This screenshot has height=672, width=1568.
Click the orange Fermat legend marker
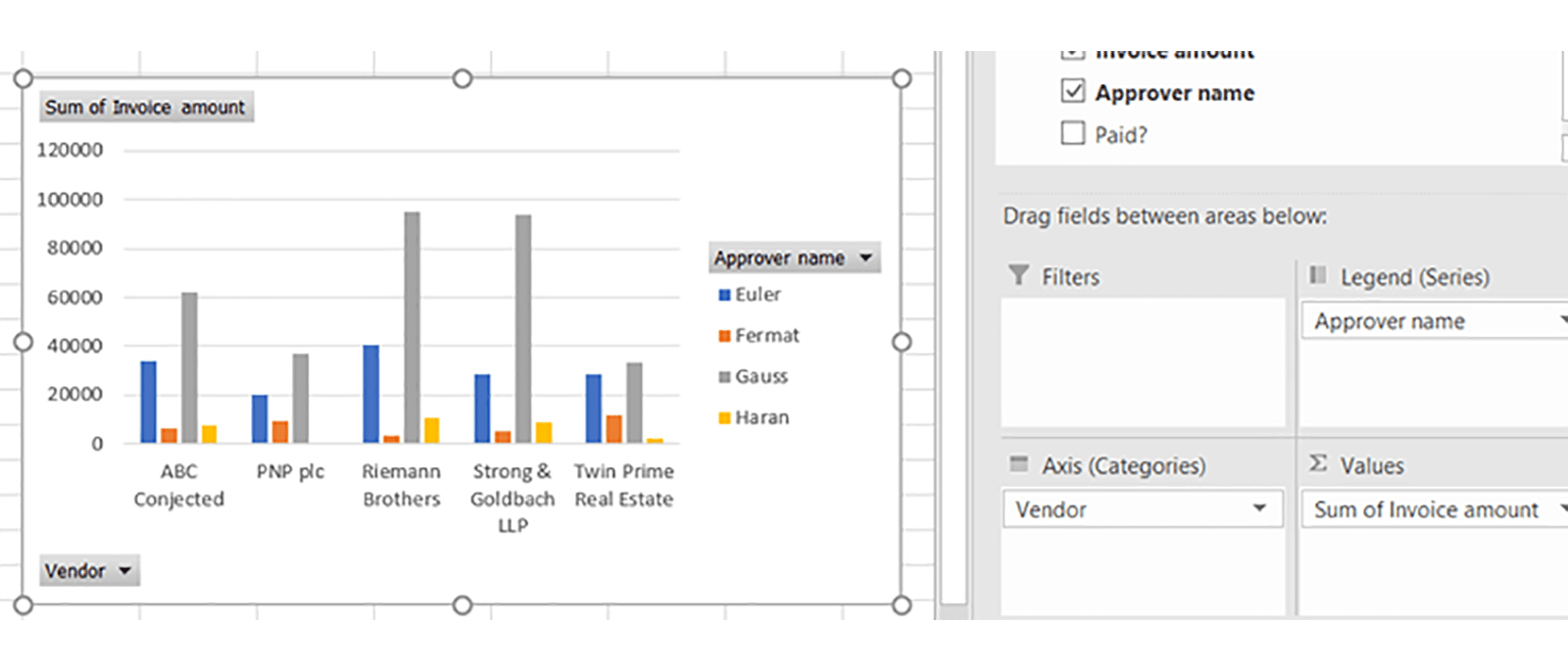[x=724, y=336]
